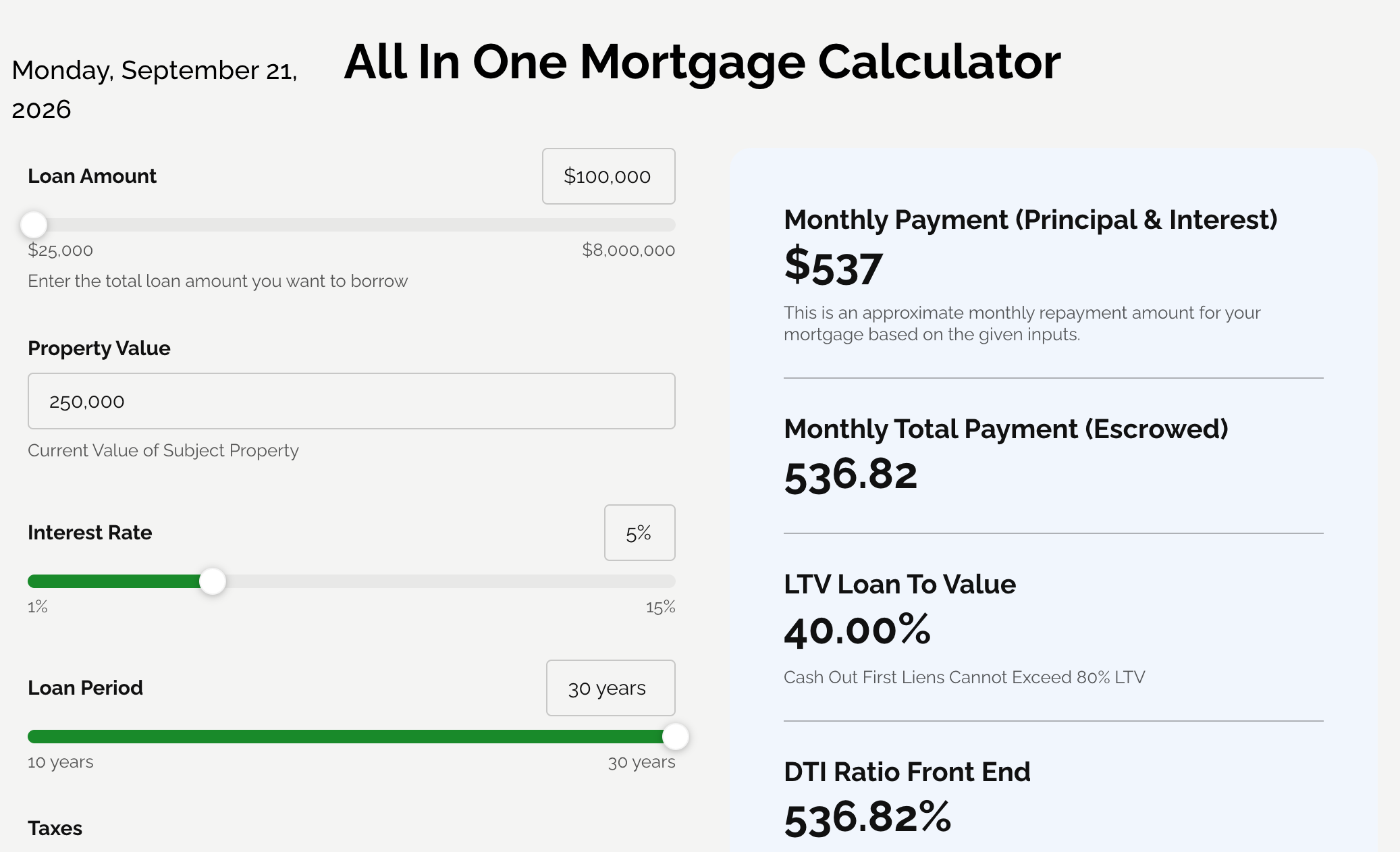Click the Monday, September 21, 2026 date text
The width and height of the screenshot is (1400, 852).
pyautogui.click(x=155, y=90)
